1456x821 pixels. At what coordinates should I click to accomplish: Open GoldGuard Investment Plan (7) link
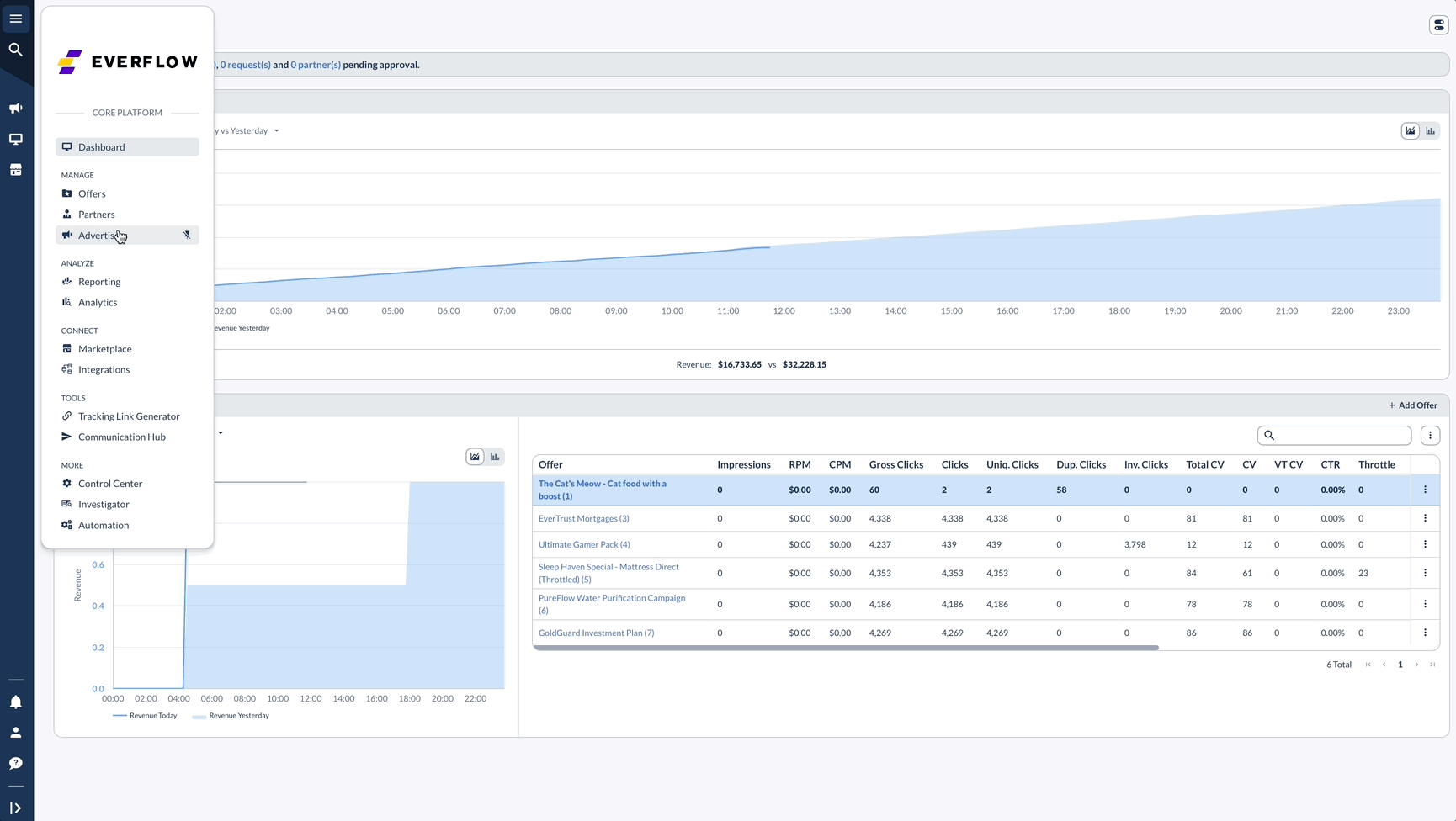[x=596, y=633]
